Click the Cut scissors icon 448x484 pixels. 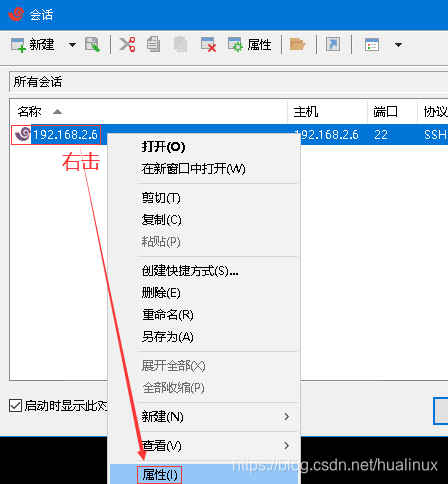(127, 45)
